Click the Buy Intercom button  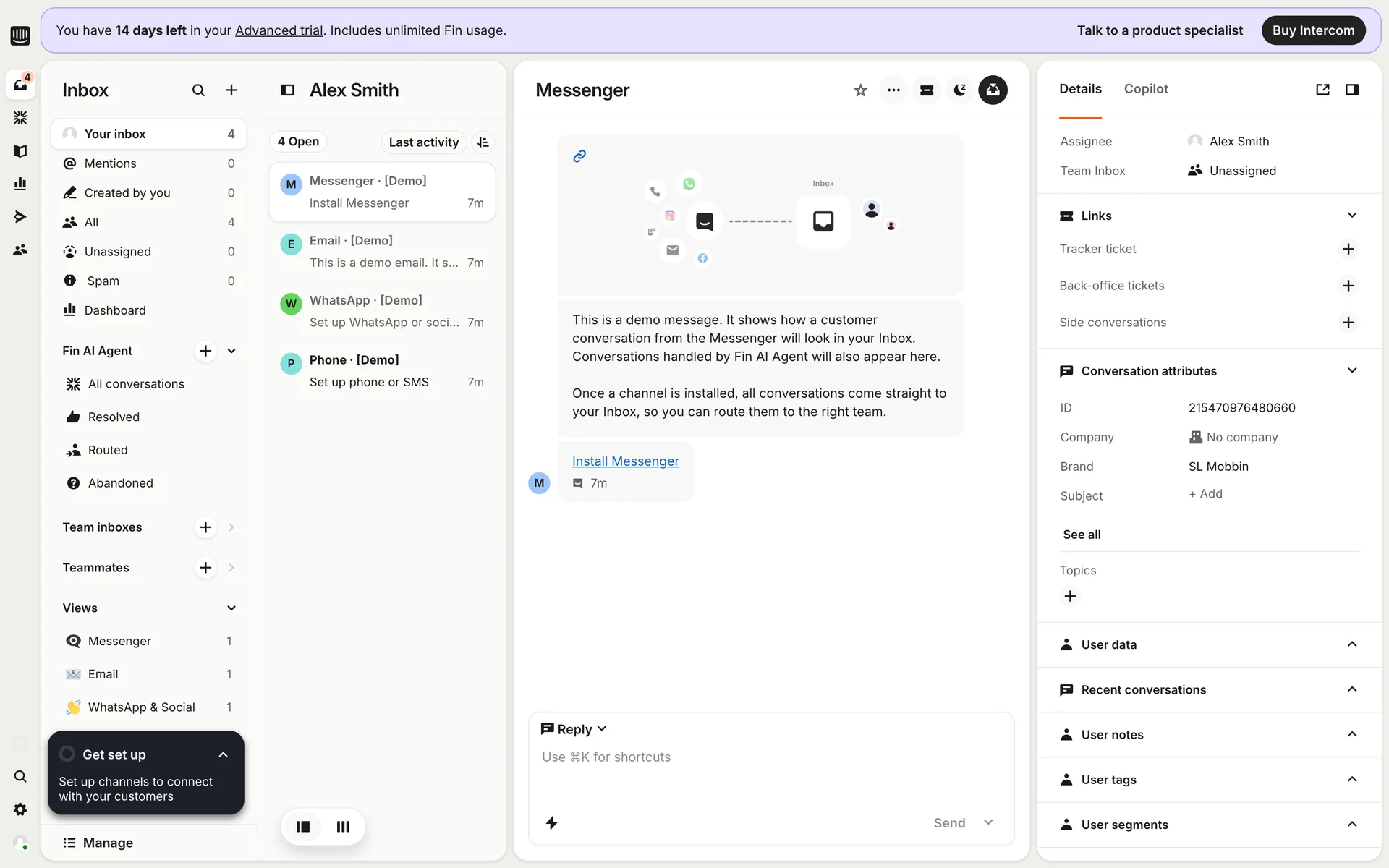1312,30
